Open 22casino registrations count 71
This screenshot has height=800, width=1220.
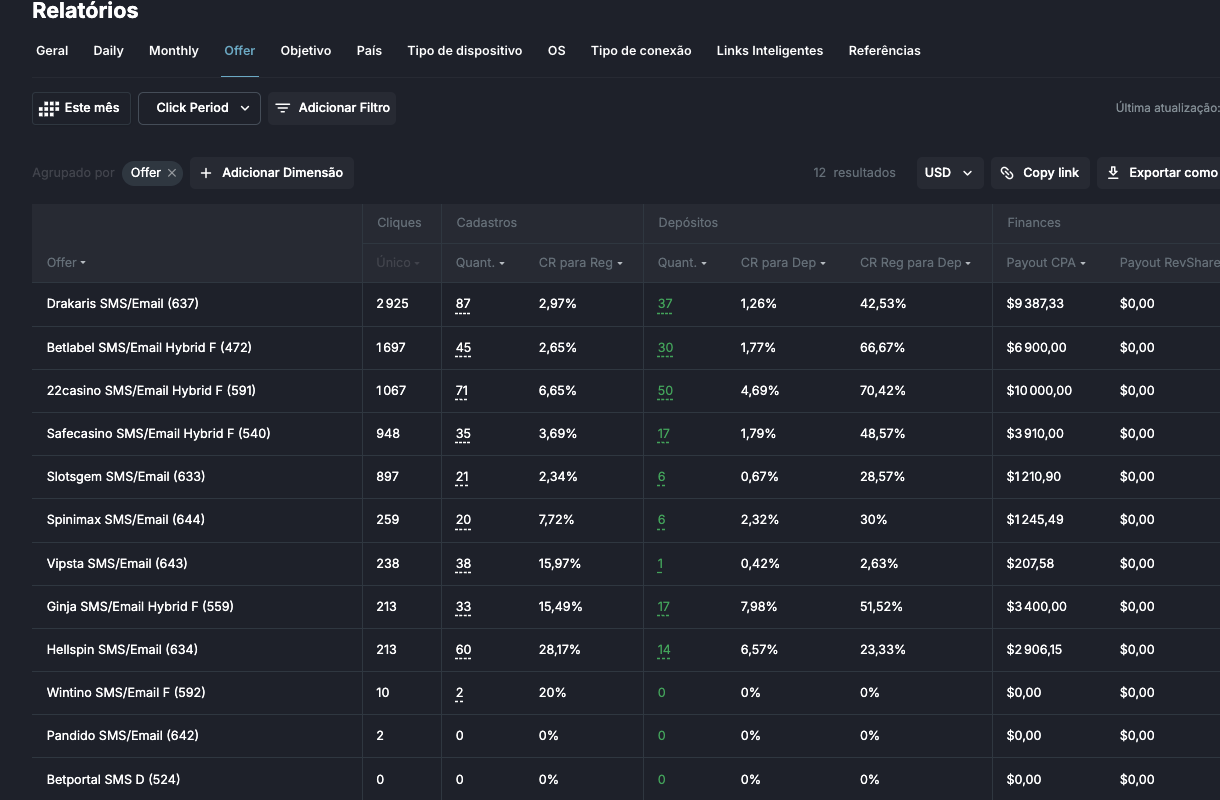pos(462,391)
